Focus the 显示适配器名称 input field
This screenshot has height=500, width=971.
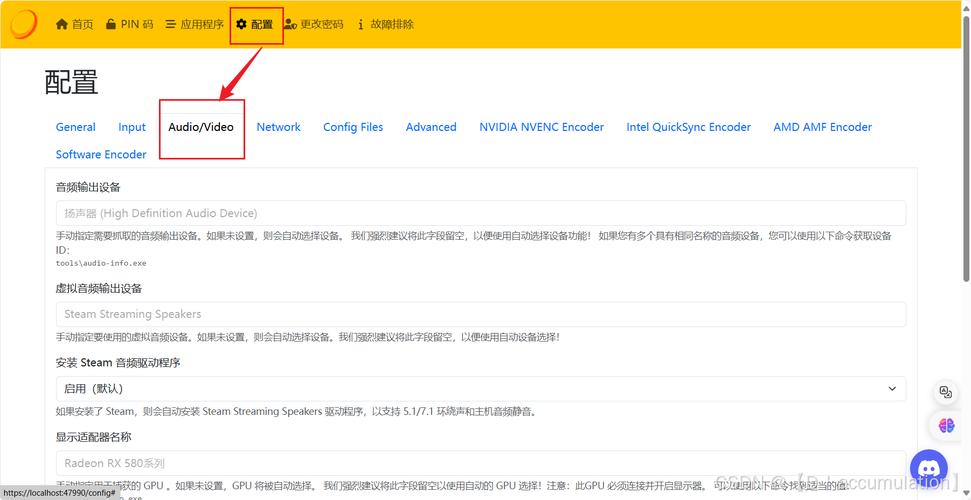click(x=481, y=463)
